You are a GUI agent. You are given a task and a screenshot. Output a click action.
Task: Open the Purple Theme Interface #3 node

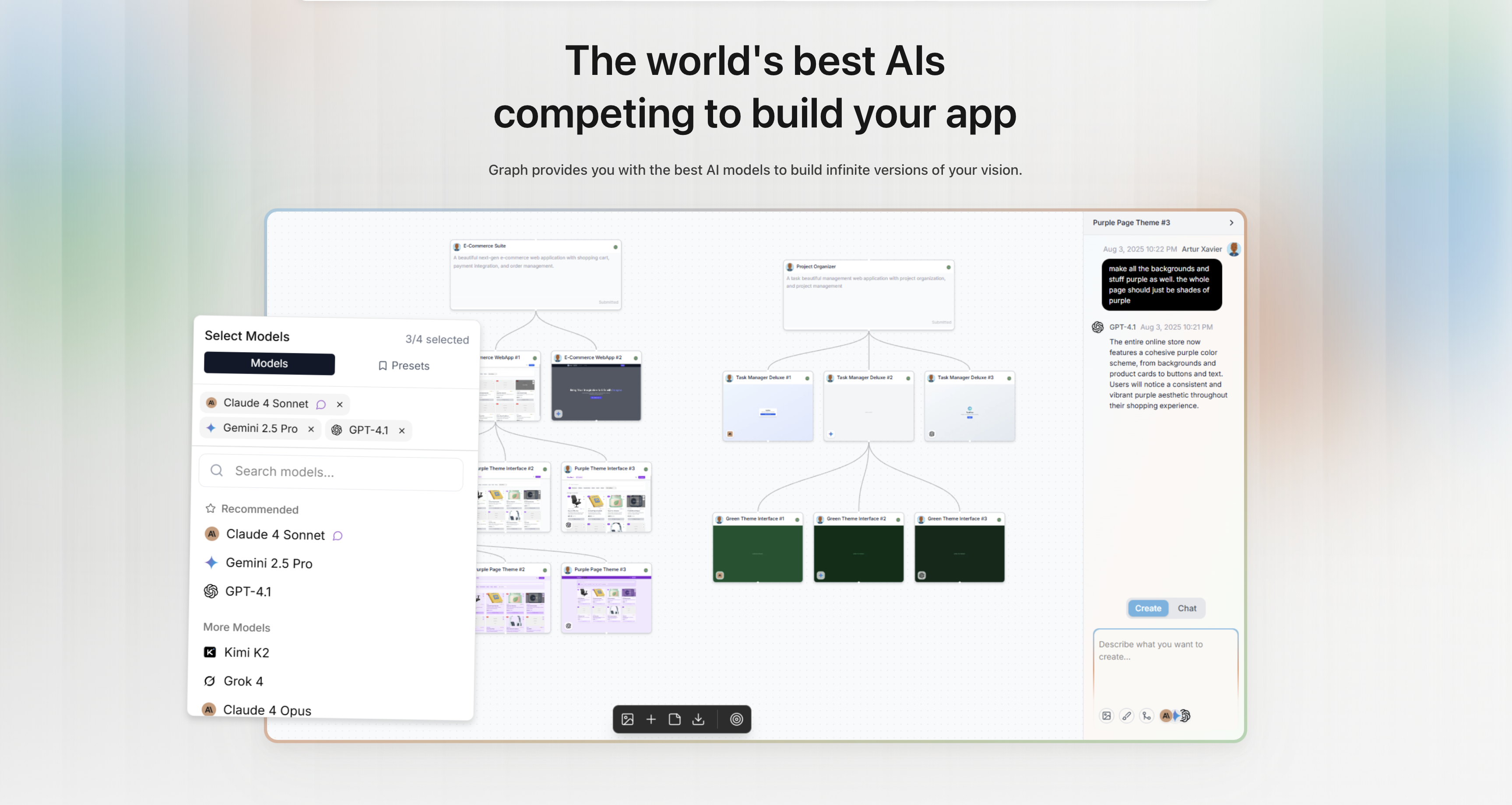click(606, 498)
